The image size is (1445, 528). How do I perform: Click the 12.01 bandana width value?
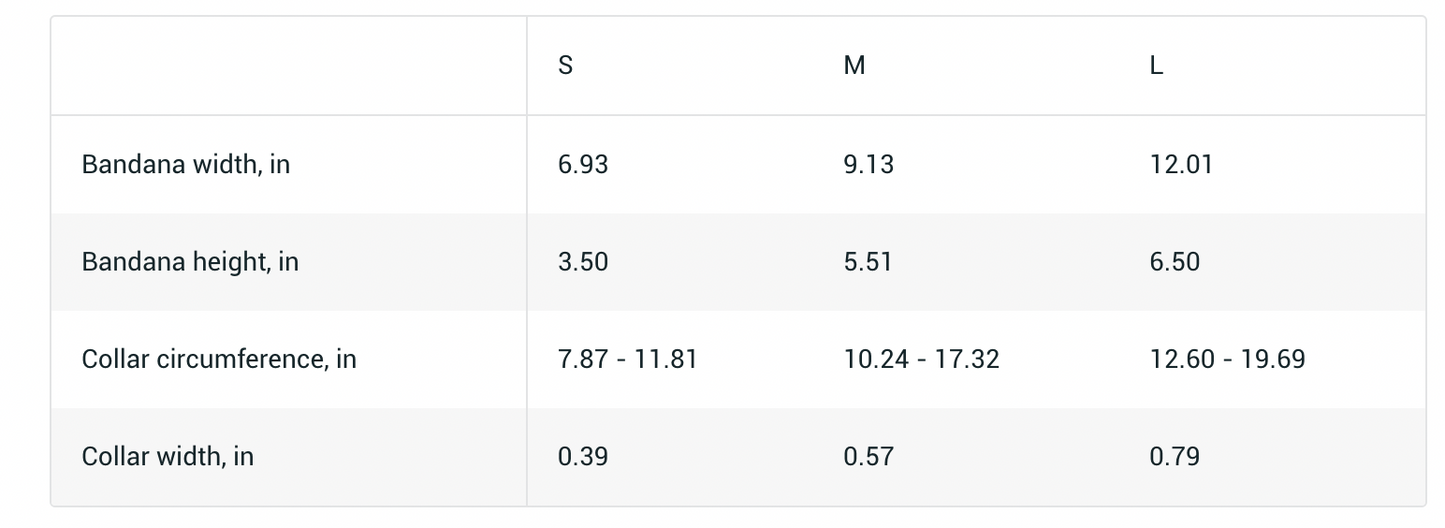click(x=1181, y=164)
